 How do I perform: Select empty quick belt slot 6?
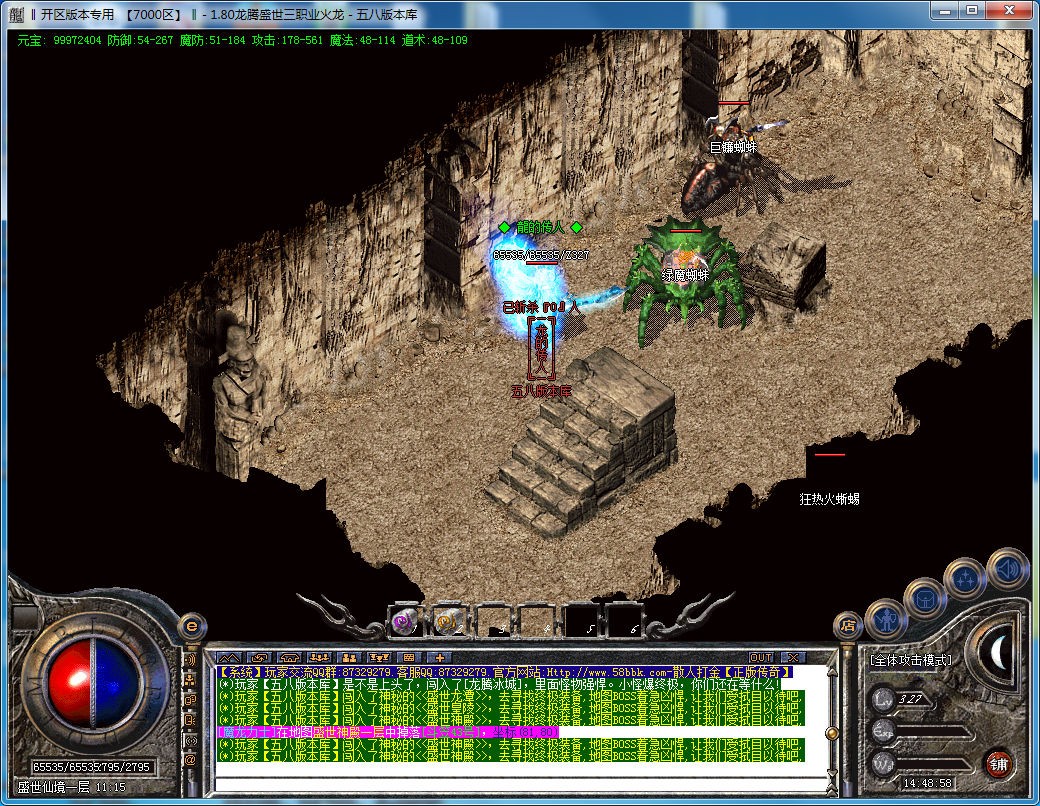(x=623, y=622)
